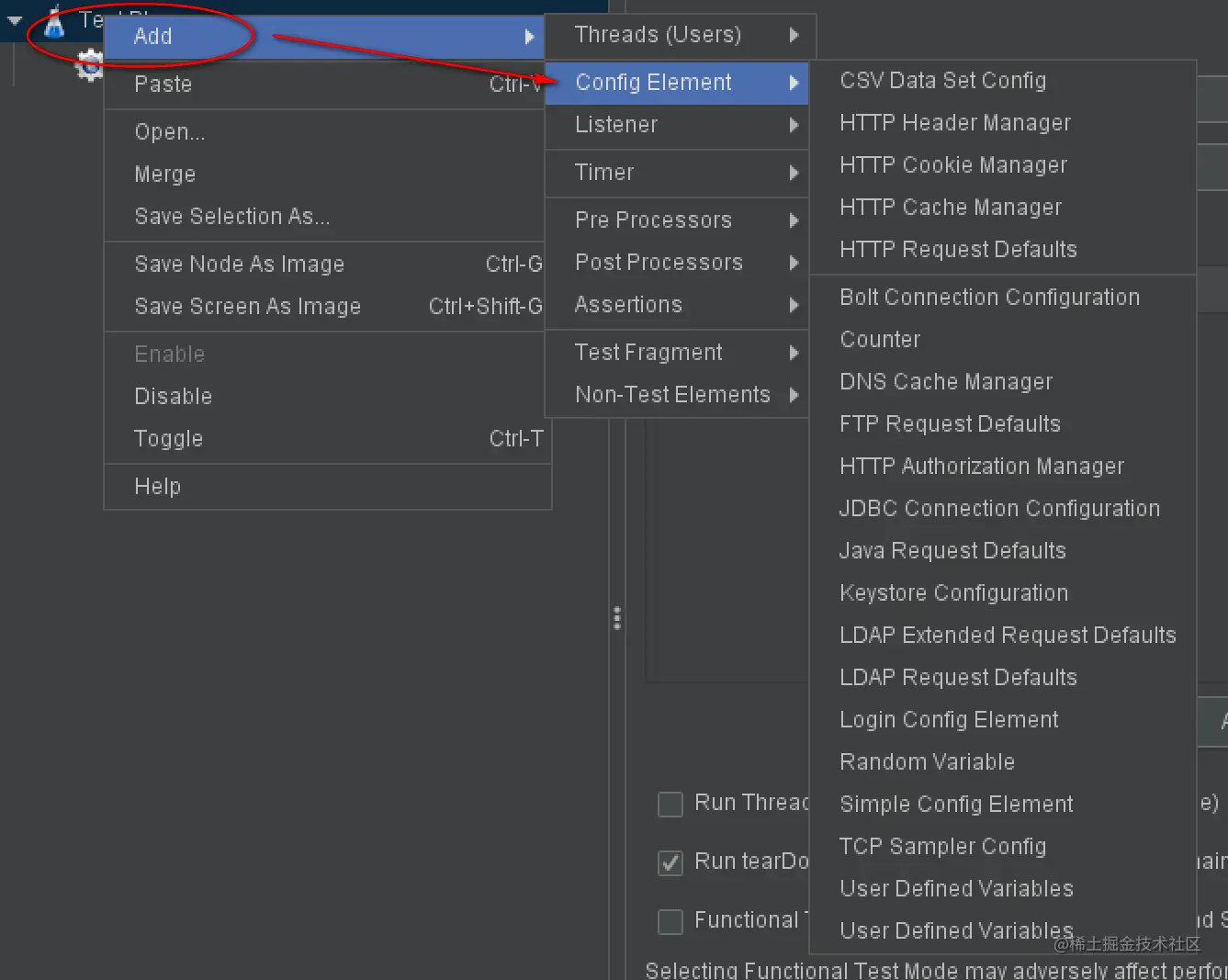Screen dimensions: 1228x980
Task: Click the Test Plan flask icon
Action: pos(55,22)
